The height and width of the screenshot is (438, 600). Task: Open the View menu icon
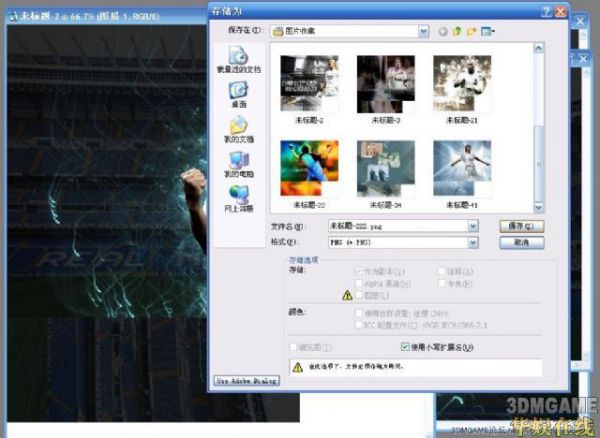coord(488,31)
